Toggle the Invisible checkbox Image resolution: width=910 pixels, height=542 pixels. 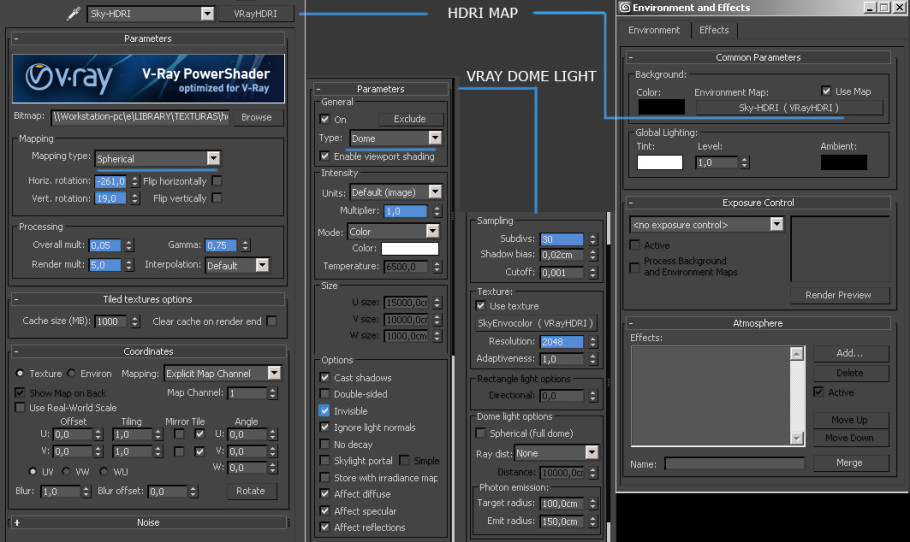click(324, 411)
